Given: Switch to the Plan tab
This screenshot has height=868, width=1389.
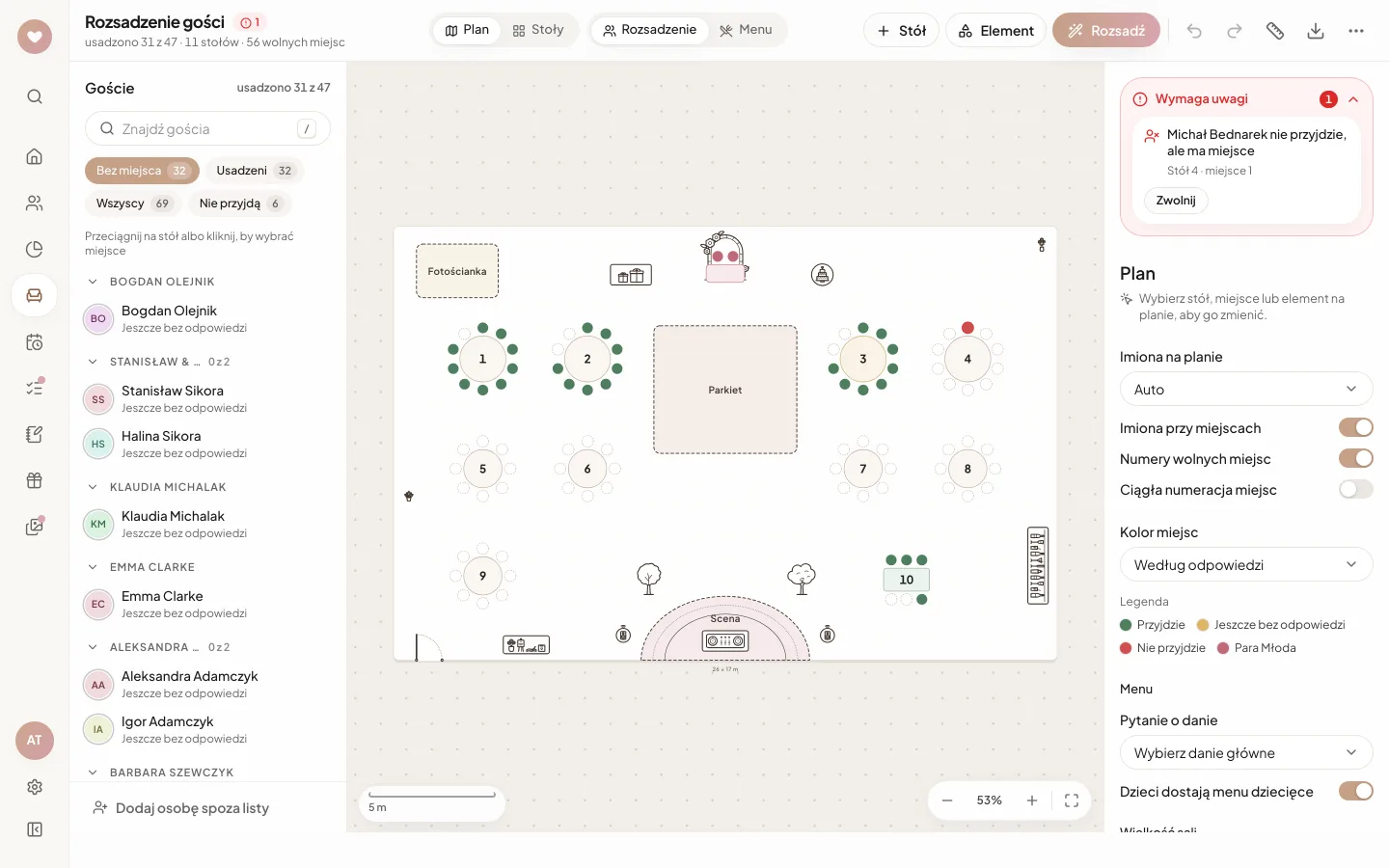Looking at the screenshot, I should [467, 30].
